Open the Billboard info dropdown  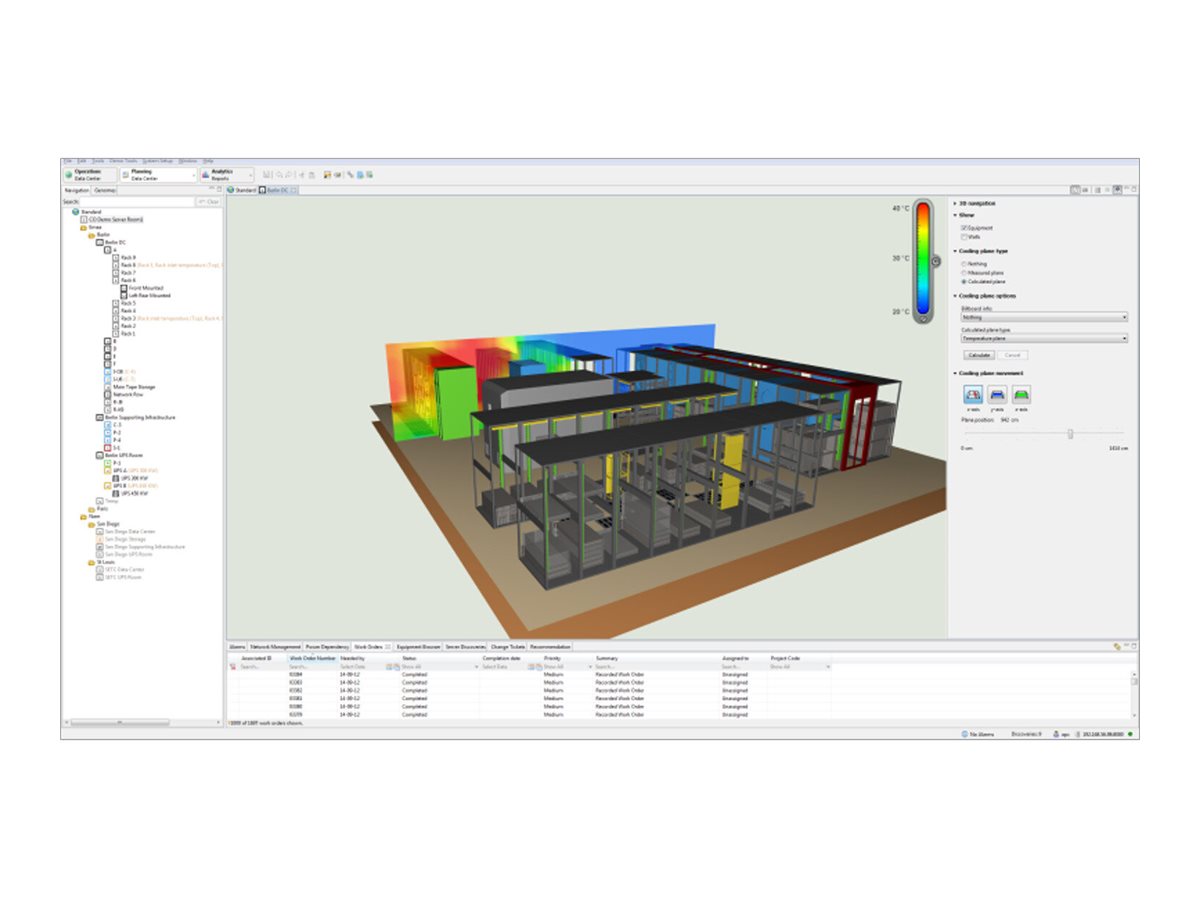[x=1043, y=317]
